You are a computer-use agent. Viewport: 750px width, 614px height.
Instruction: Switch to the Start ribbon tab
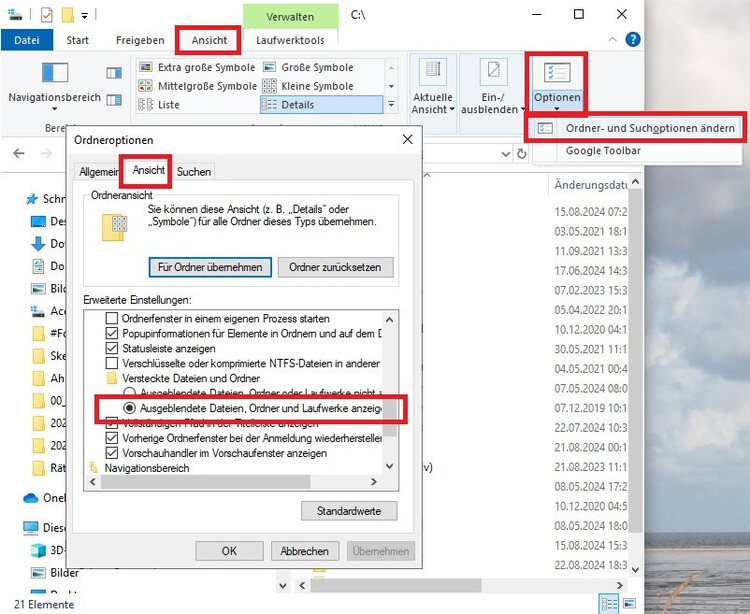click(x=77, y=40)
